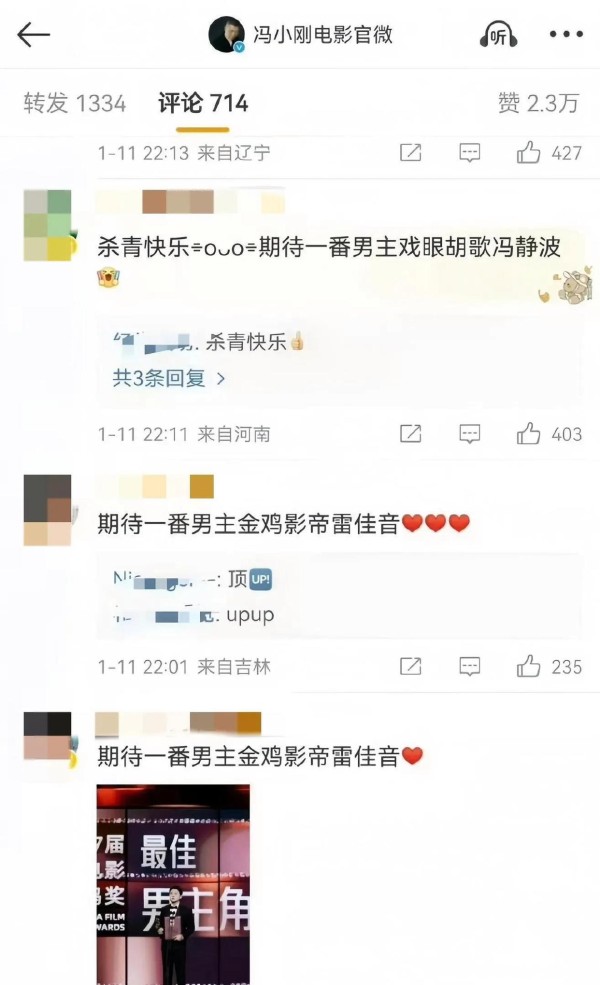This screenshot has width=600, height=985.
Task: Open the 顶 UP reply under the Jilin comment
Action: pyautogui.click(x=192, y=579)
